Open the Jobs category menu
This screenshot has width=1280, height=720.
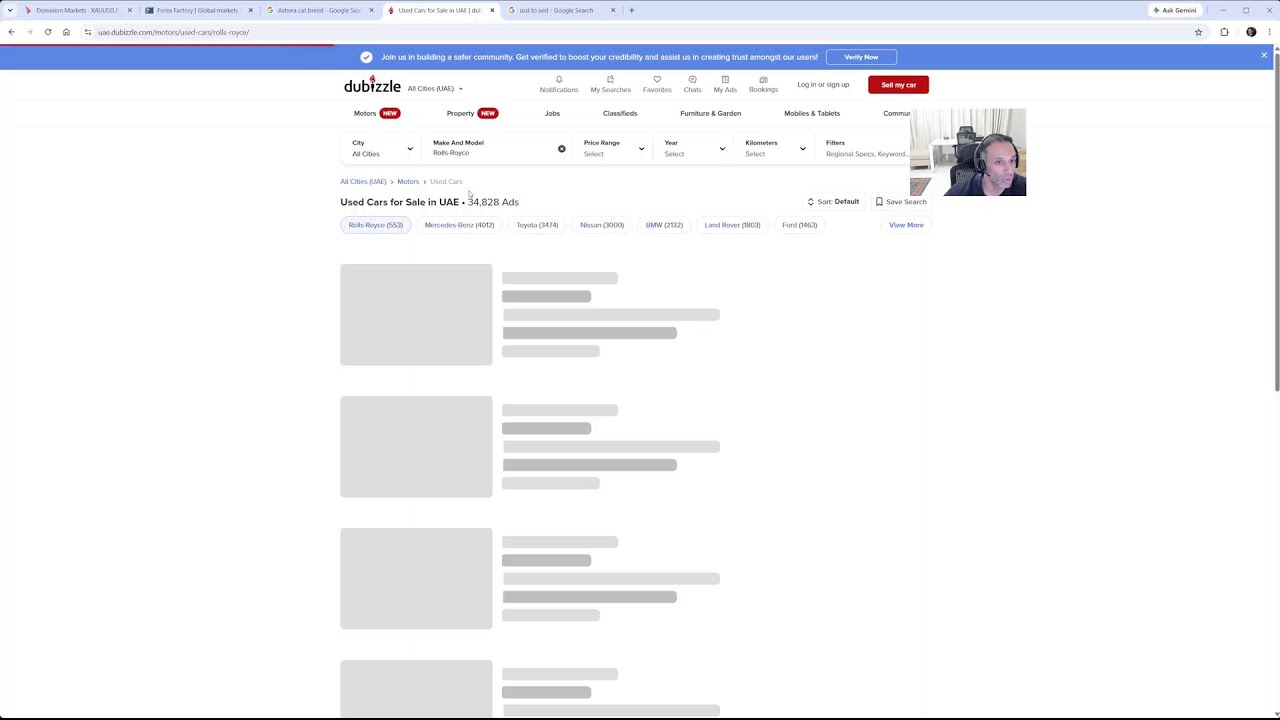pos(552,113)
